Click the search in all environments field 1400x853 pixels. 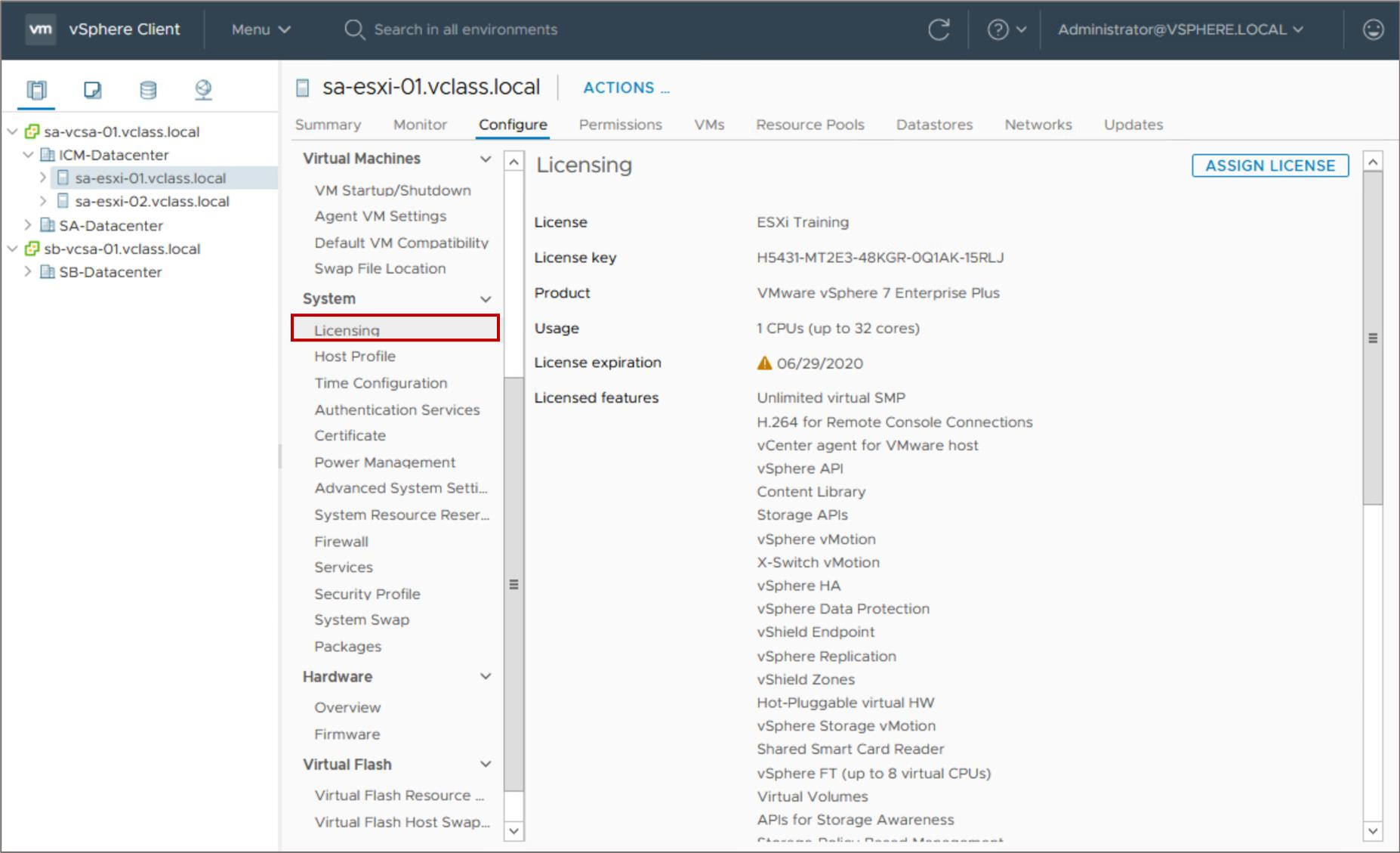[465, 29]
